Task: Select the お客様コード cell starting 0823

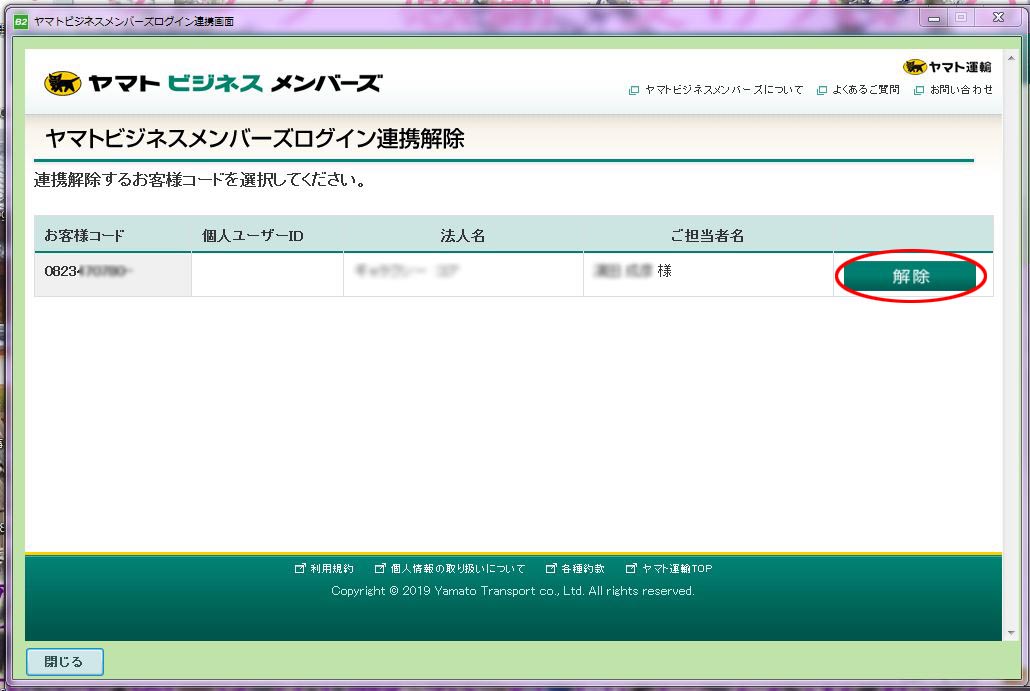Action: (x=113, y=274)
